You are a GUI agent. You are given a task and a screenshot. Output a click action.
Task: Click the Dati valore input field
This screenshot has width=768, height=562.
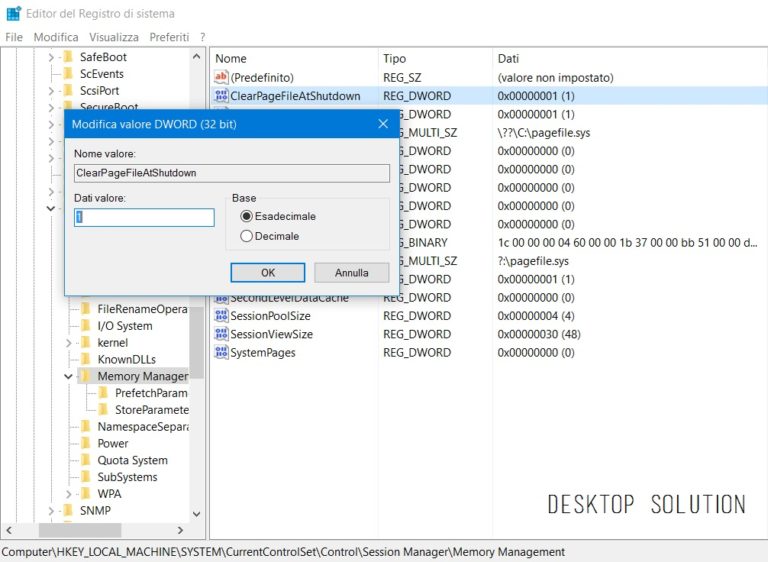144,217
